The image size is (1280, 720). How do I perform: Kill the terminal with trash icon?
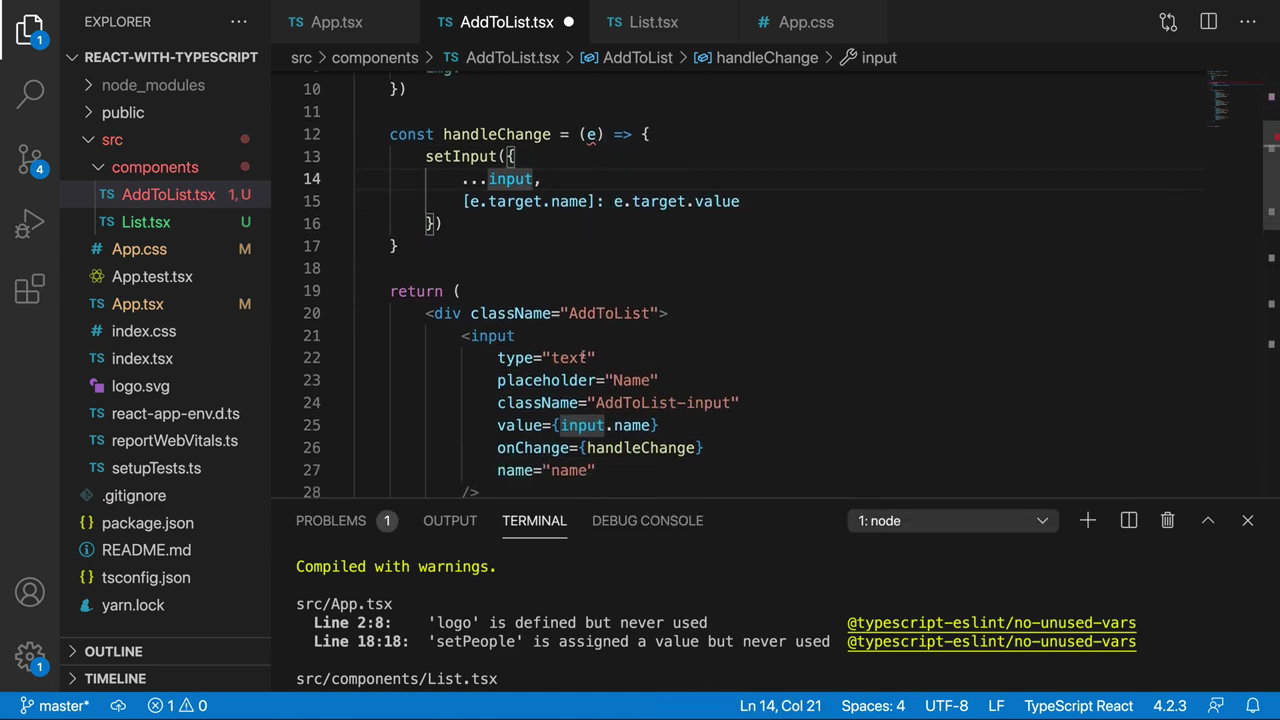tap(1167, 520)
